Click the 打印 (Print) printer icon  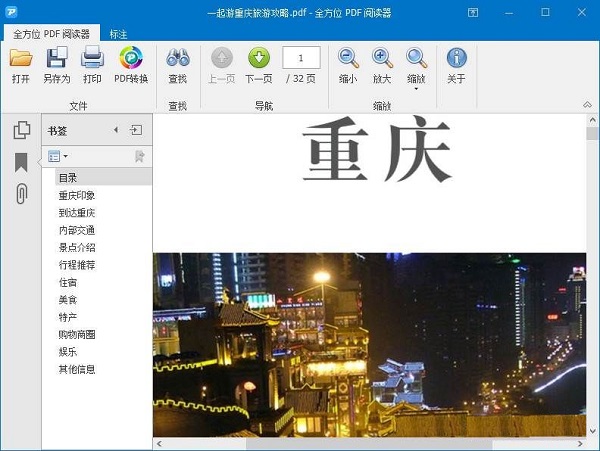click(92, 58)
